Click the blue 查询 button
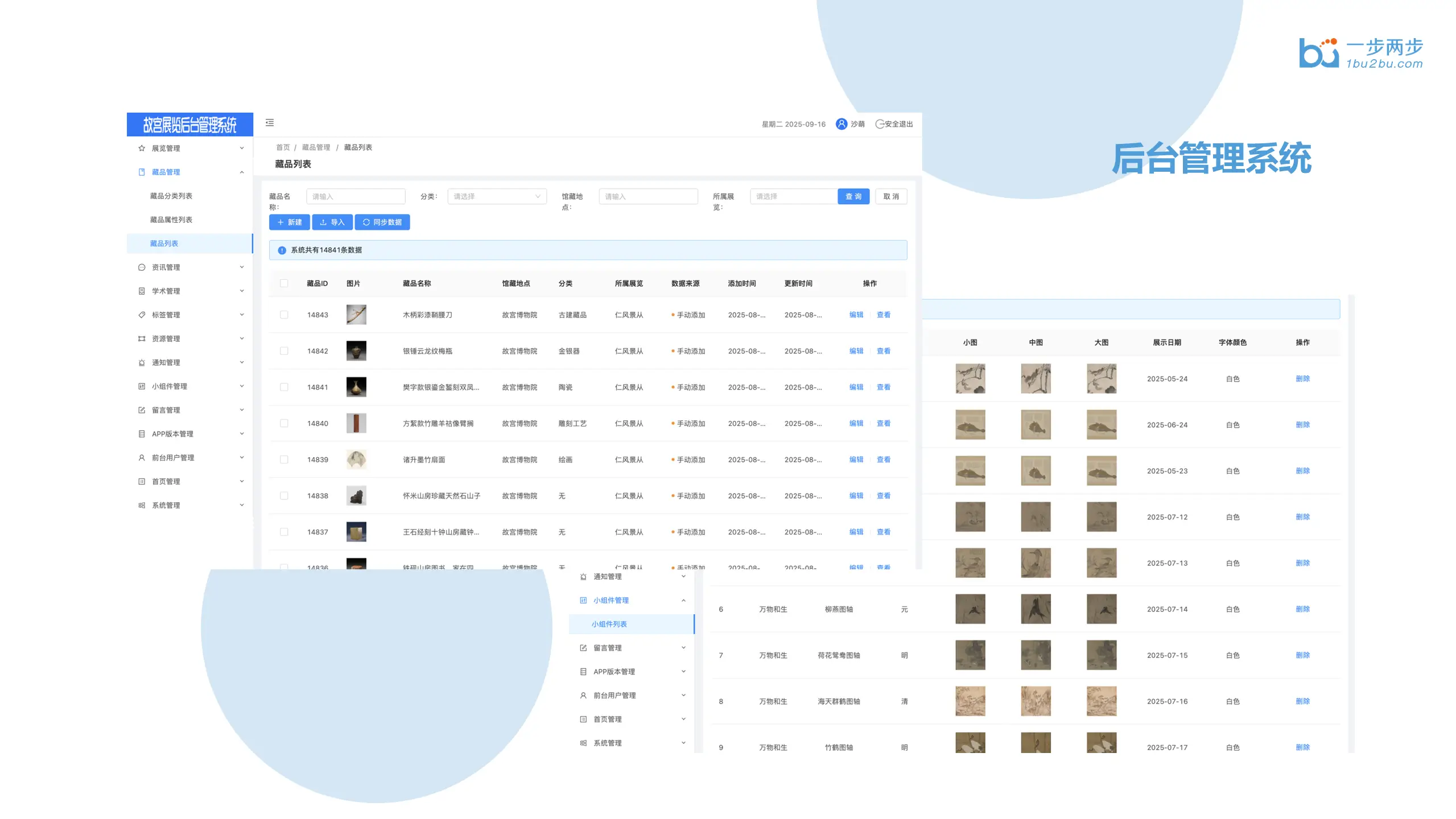 coord(853,197)
